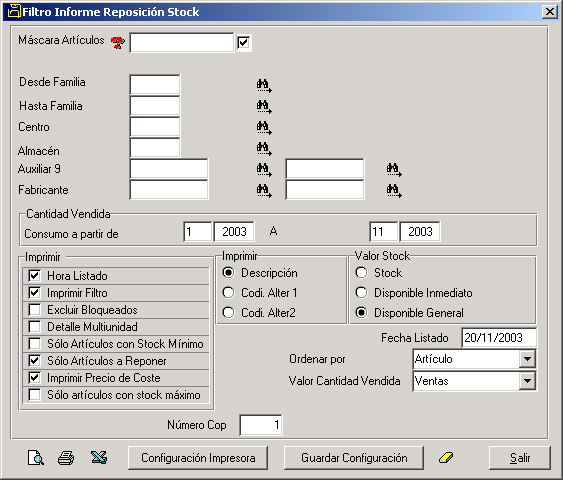
Task: Open binoculars search for Desde Familia
Action: click(x=264, y=85)
